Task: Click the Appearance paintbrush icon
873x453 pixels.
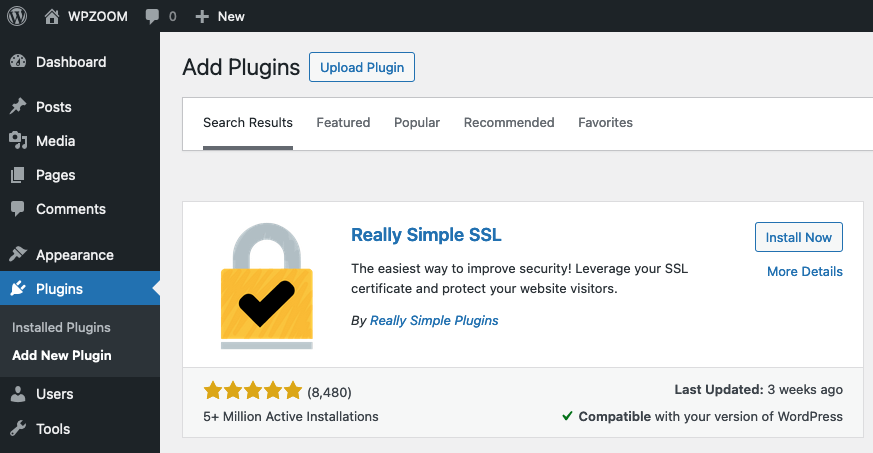Action: (18, 254)
